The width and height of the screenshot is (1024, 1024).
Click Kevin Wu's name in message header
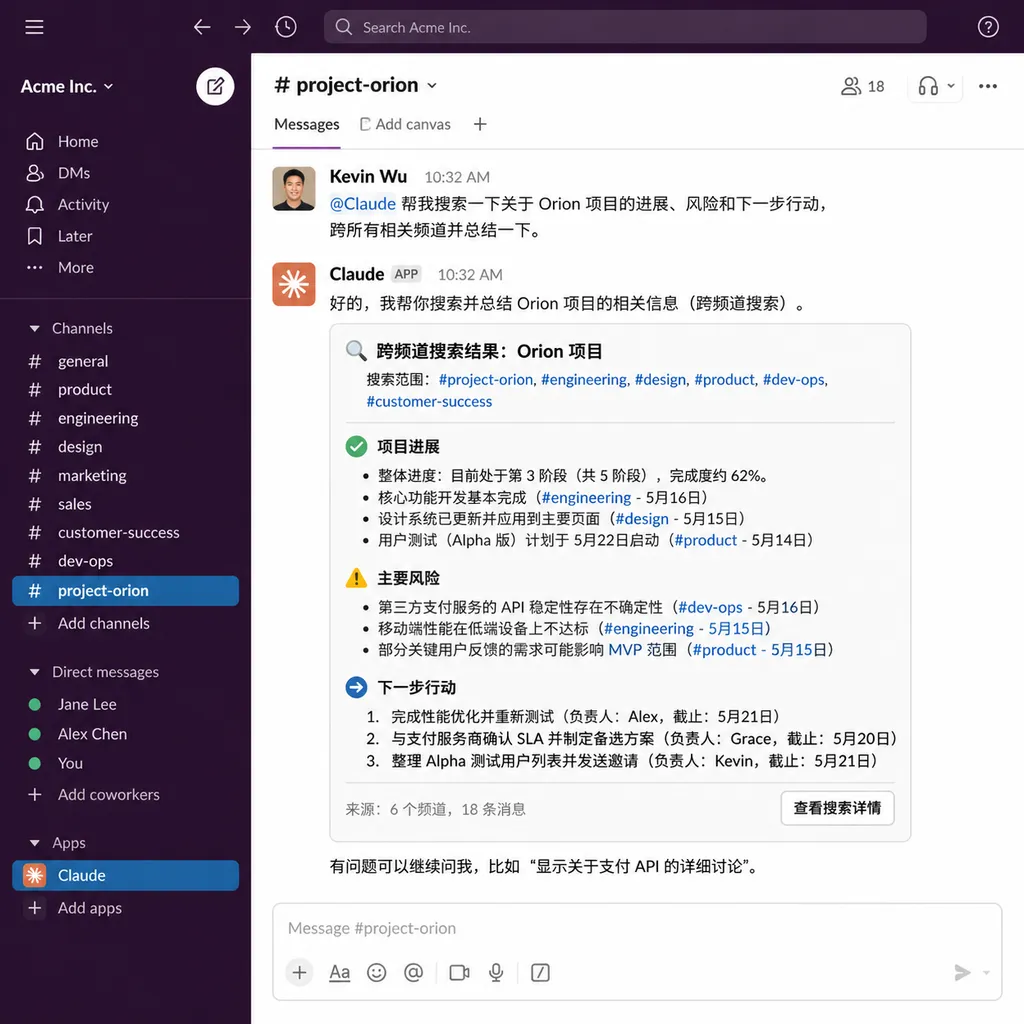click(368, 177)
